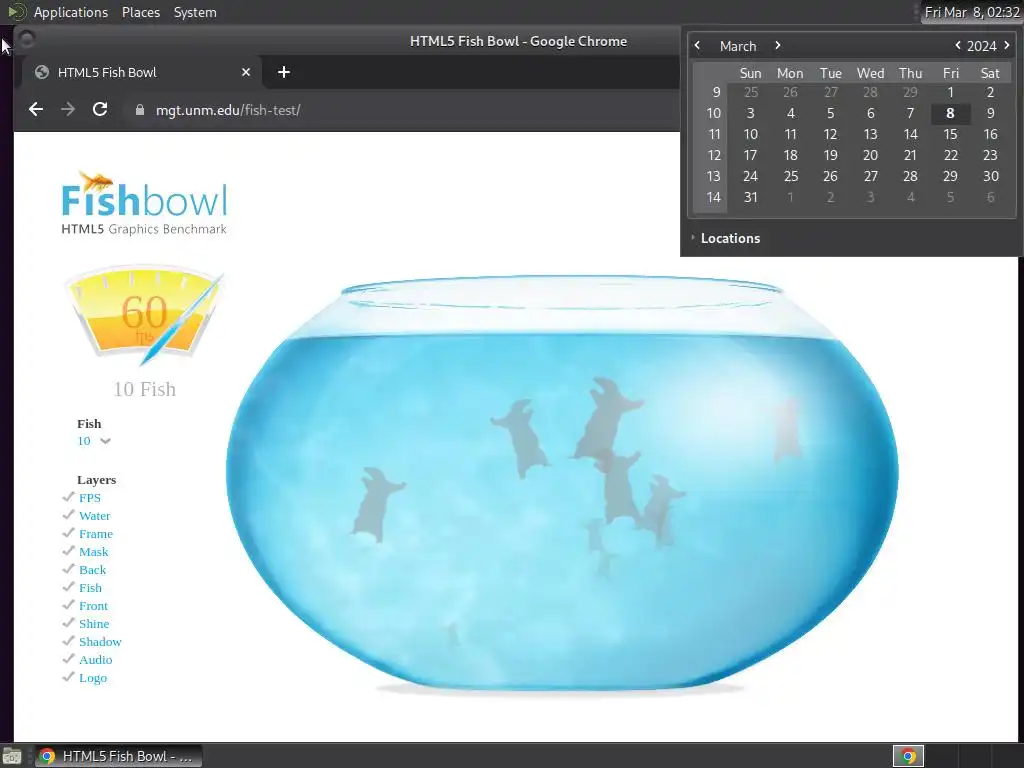Screen dimensions: 1024x768
Task: Click the clock Fri Mar 8, 02:32
Action: [x=972, y=12]
